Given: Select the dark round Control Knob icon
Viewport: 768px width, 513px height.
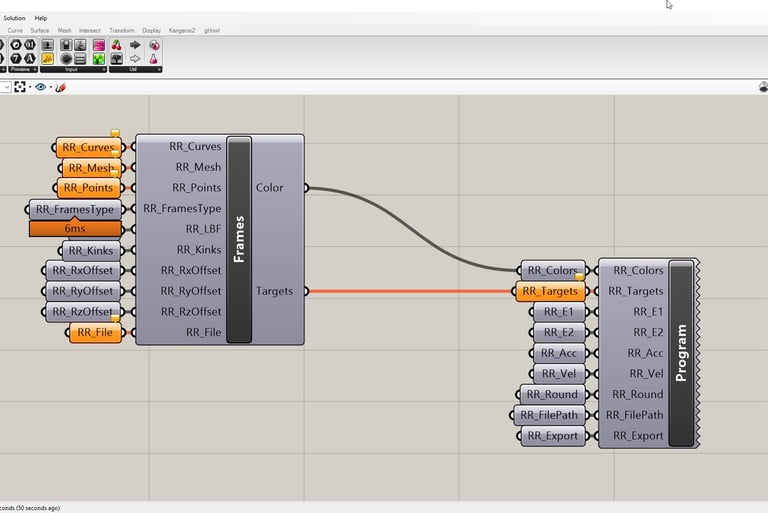Looking at the screenshot, I should pyautogui.click(x=66, y=59).
